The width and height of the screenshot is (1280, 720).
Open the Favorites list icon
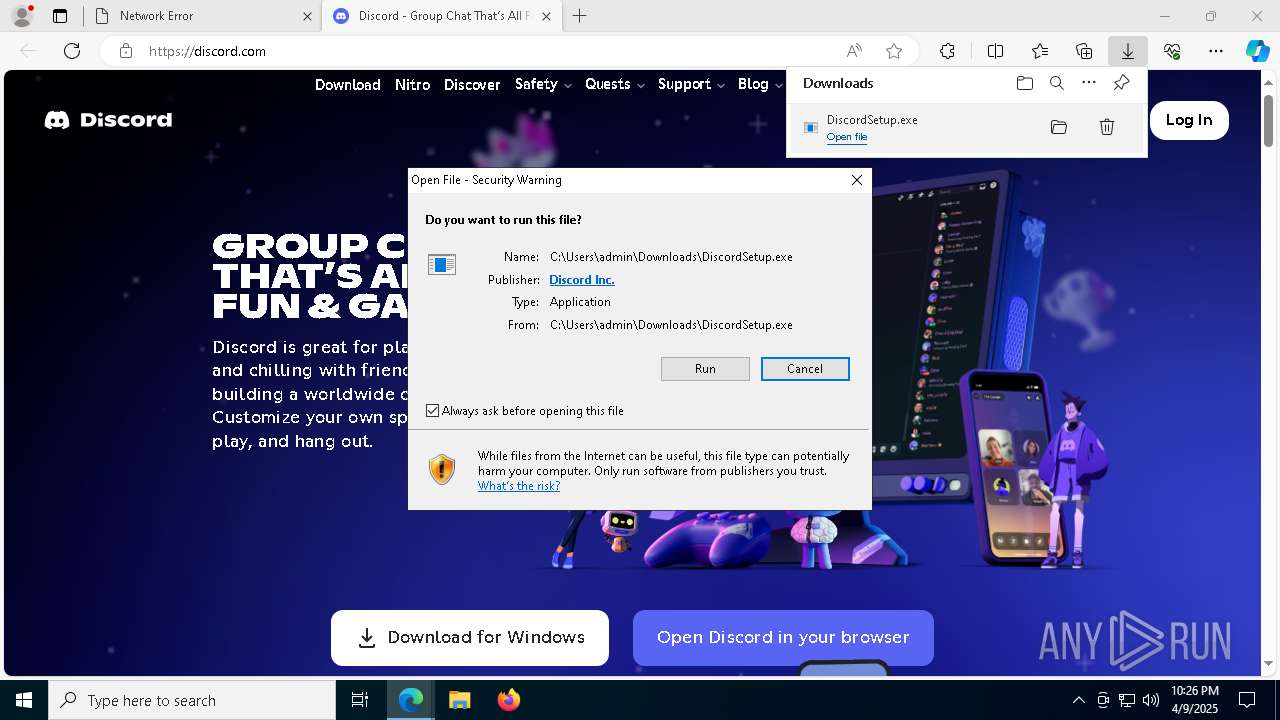pos(1040,51)
